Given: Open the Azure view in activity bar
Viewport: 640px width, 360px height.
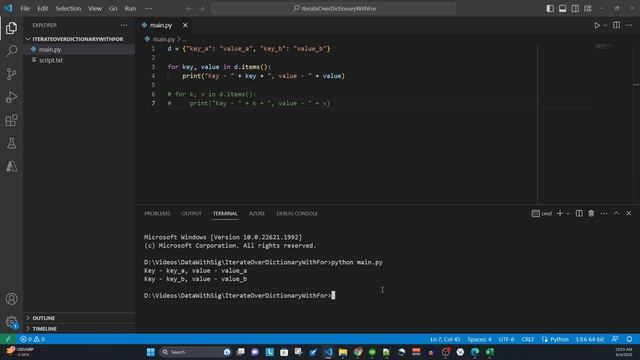Looking at the screenshot, I should coord(11,166).
